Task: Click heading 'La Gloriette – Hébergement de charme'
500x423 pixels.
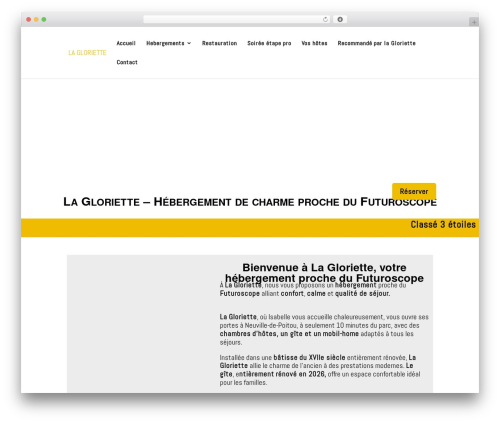Action: click(x=250, y=202)
